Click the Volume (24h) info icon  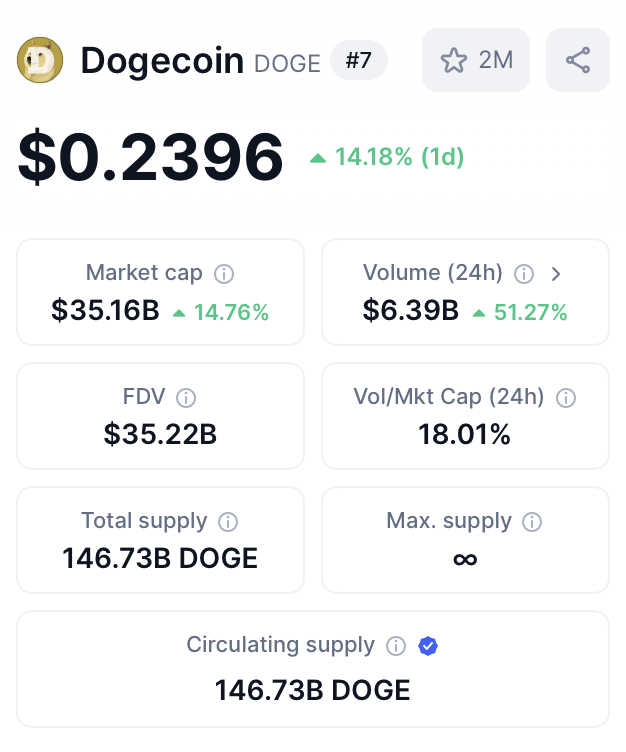tap(523, 273)
